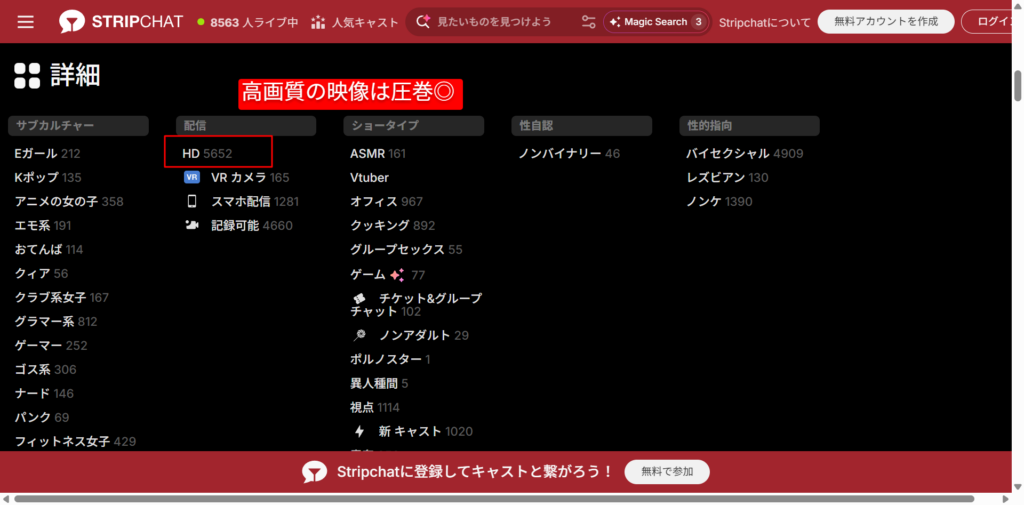Image resolution: width=1024 pixels, height=505 pixels.
Task: Open 記録可能 category
Action: [x=252, y=225]
